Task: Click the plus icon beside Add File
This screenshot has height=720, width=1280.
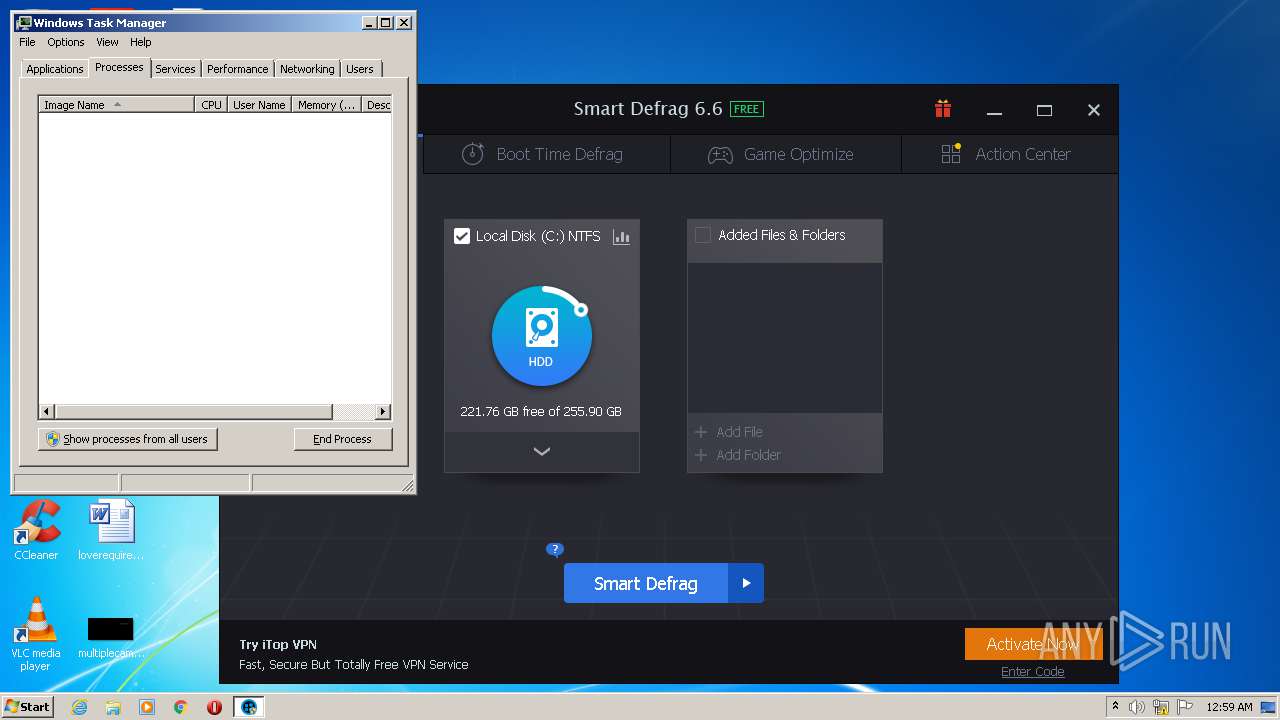Action: [701, 432]
